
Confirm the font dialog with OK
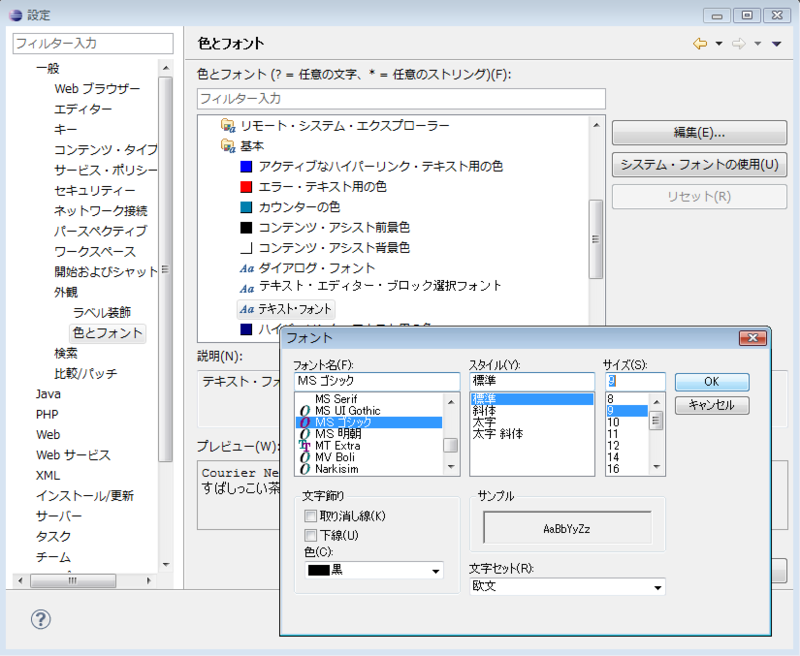click(712, 382)
